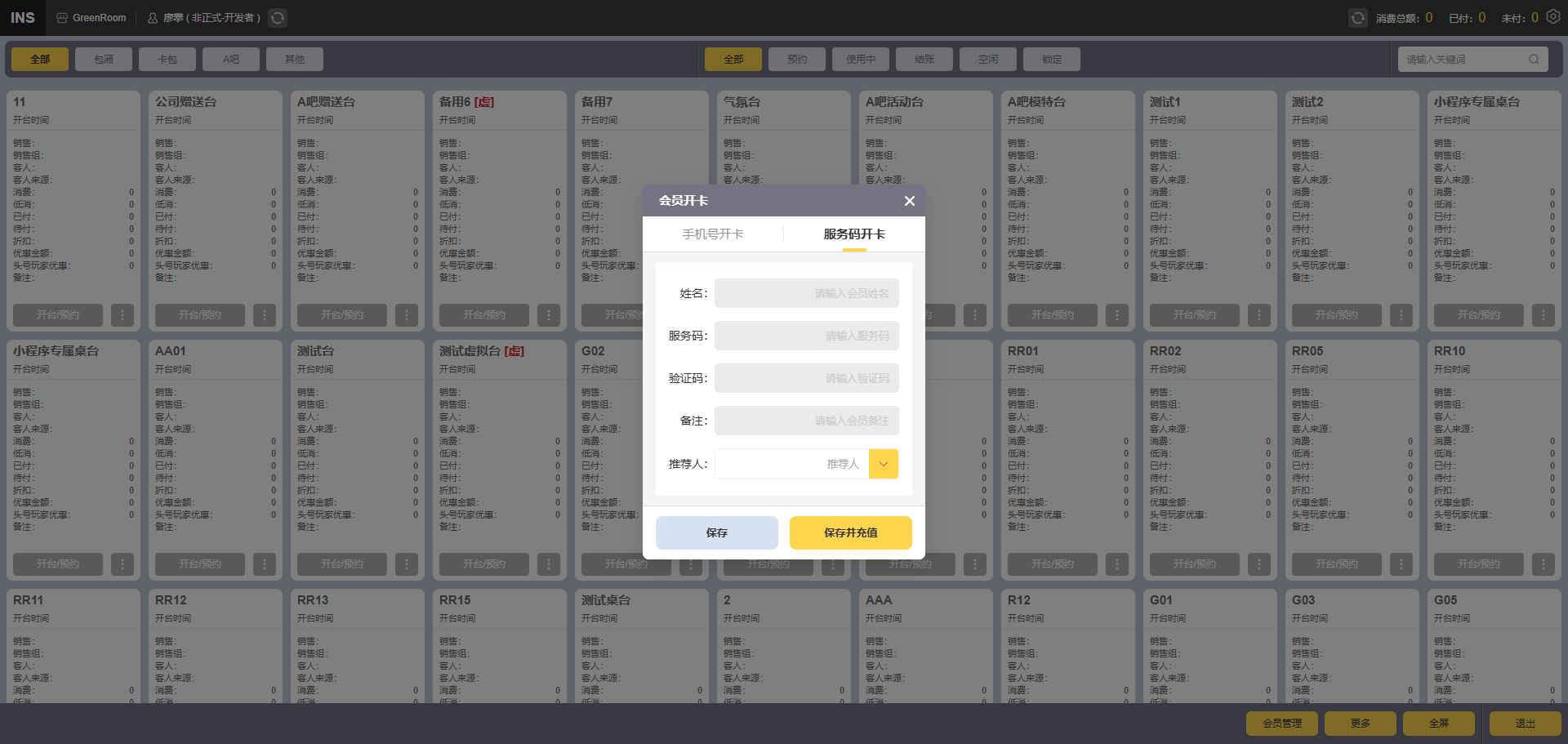Click the 测试桌台 card title
This screenshot has height=744, width=1568.
[x=606, y=600]
